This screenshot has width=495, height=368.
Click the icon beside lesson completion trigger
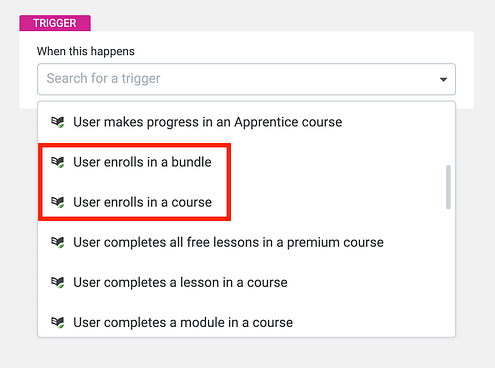pyautogui.click(x=57, y=282)
